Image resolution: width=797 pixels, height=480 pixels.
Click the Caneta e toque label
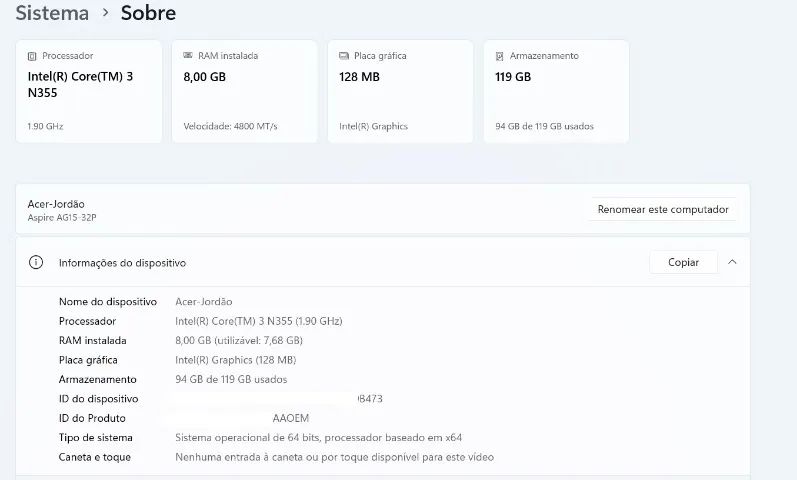pos(95,457)
